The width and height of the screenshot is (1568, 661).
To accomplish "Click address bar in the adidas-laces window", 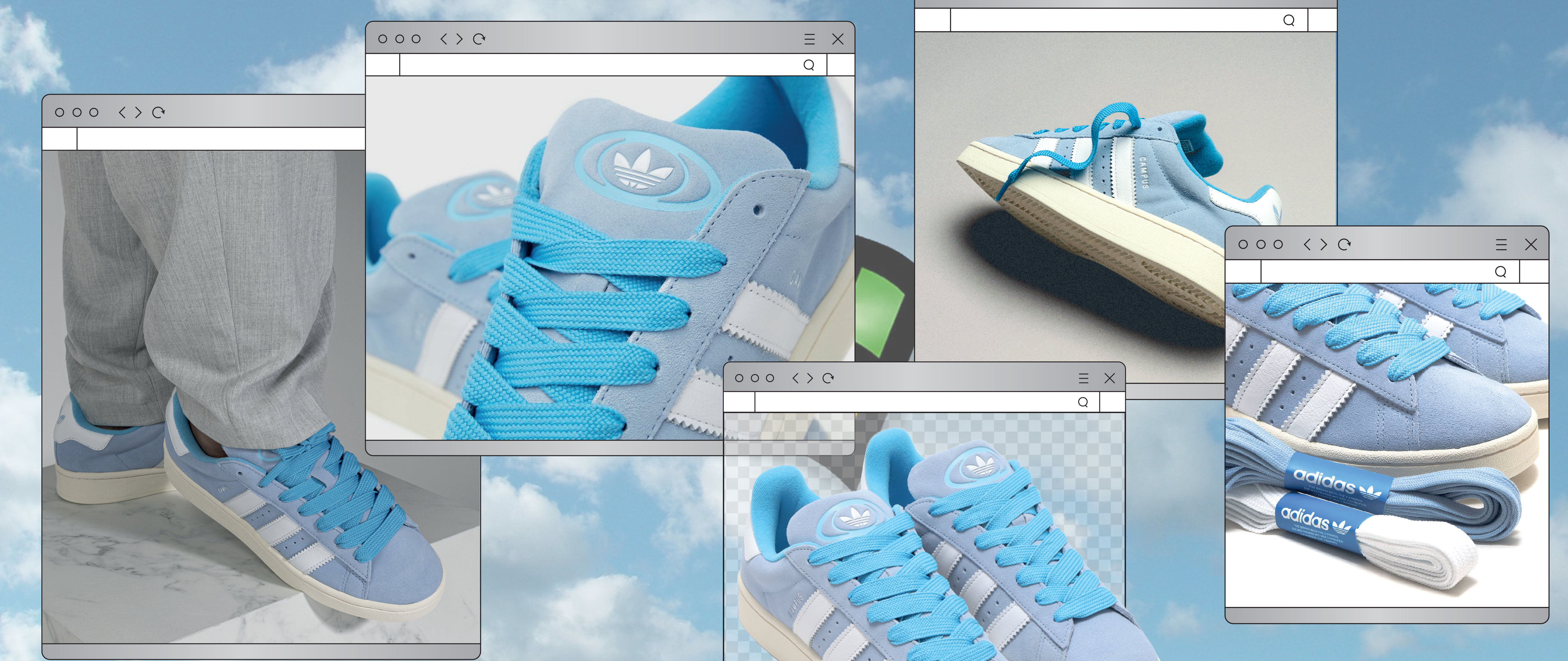I will [1390, 272].
